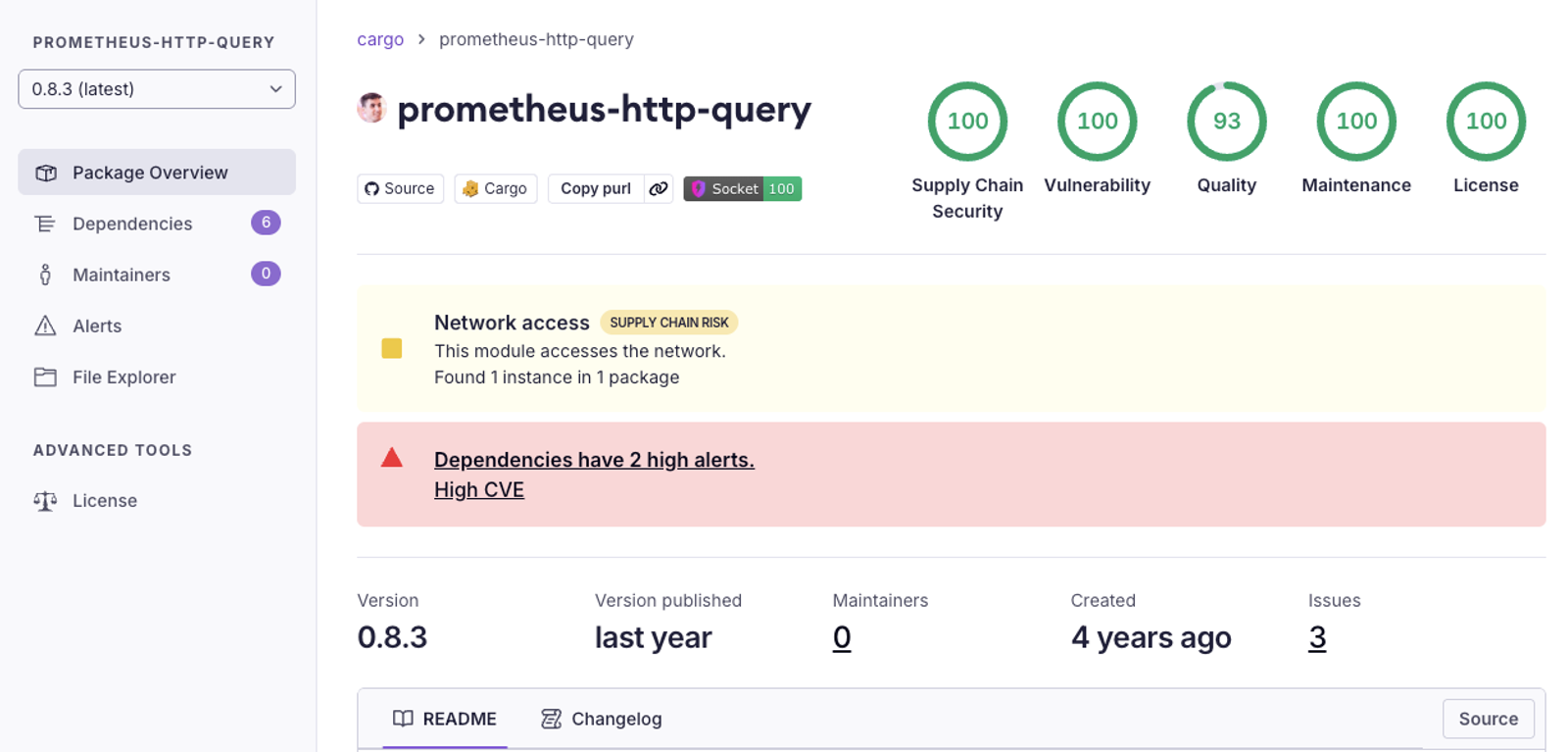Screen dimensions: 1568x752
Task: Click the GitHub logo in Source button
Action: pos(371,188)
